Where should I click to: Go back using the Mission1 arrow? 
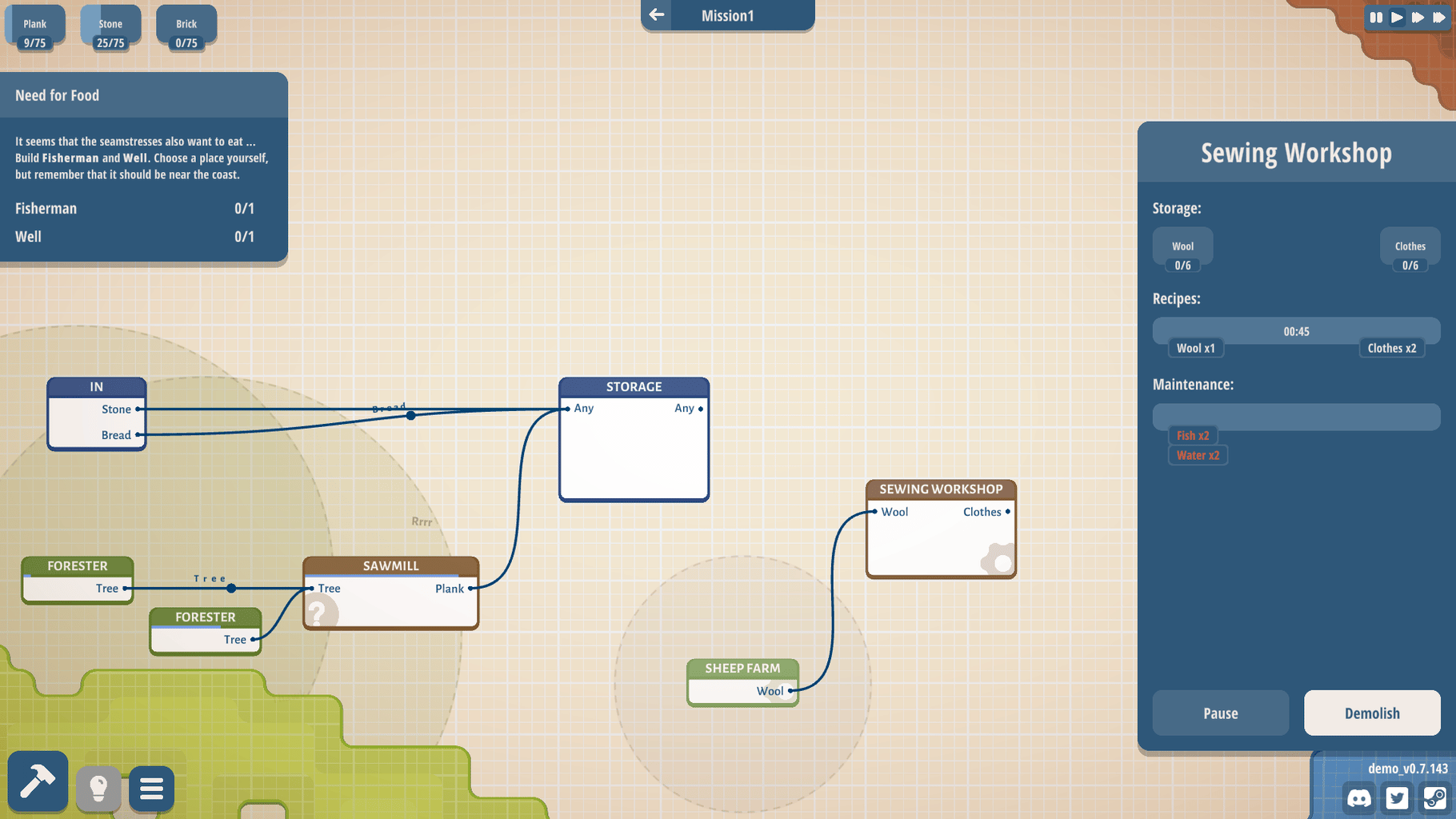[657, 15]
